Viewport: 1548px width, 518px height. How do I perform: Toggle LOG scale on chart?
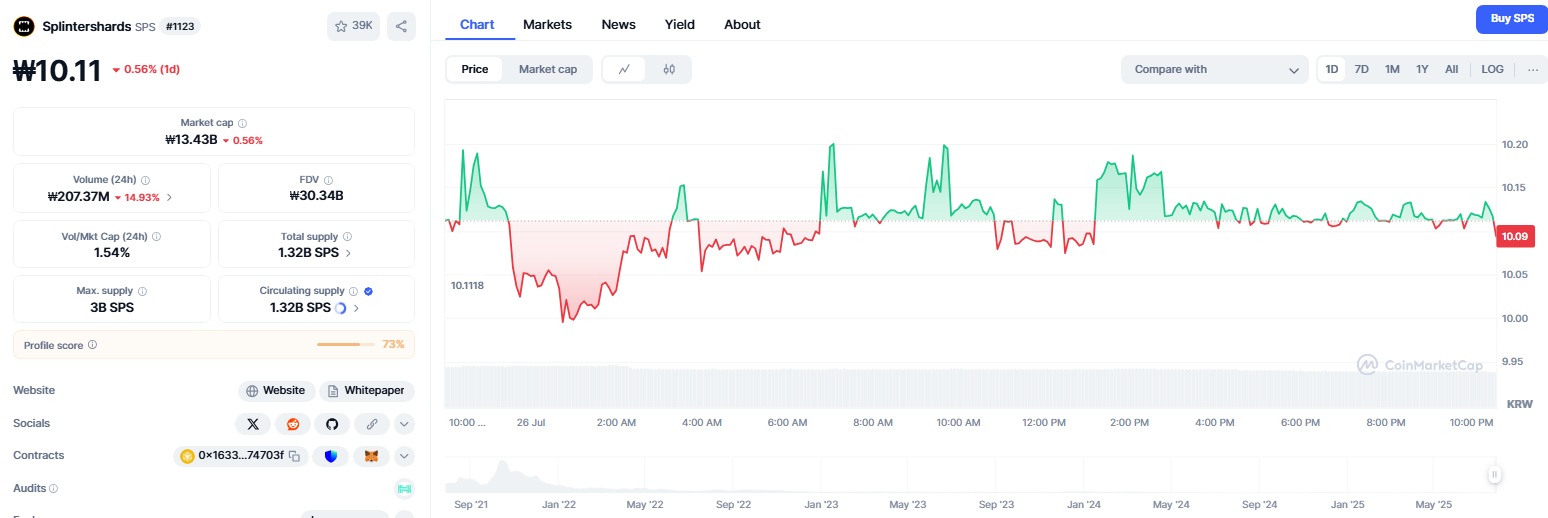pos(1492,69)
